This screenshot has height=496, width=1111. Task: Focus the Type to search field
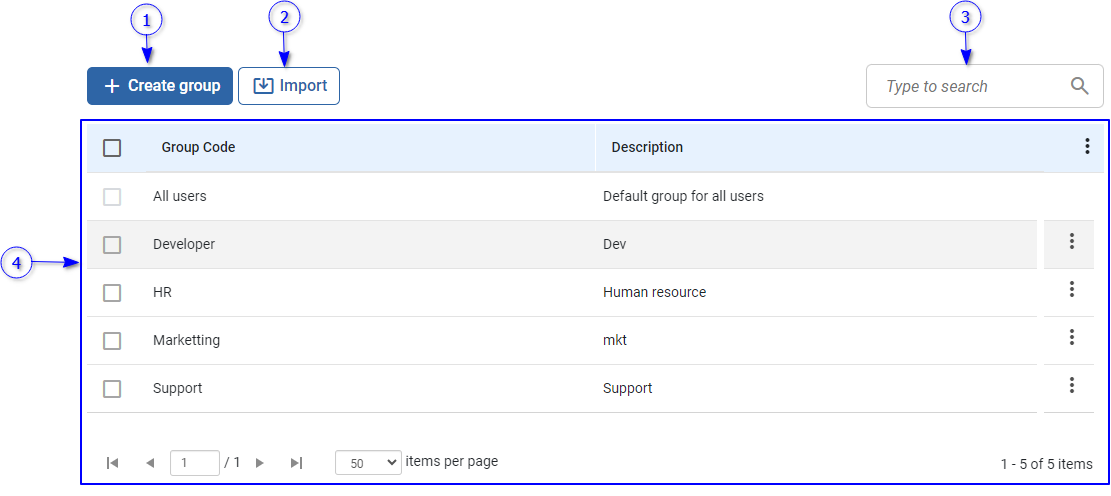(x=965, y=87)
